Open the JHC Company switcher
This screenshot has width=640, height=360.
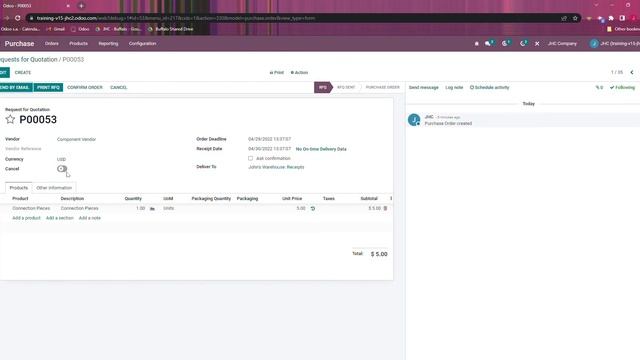(562, 43)
